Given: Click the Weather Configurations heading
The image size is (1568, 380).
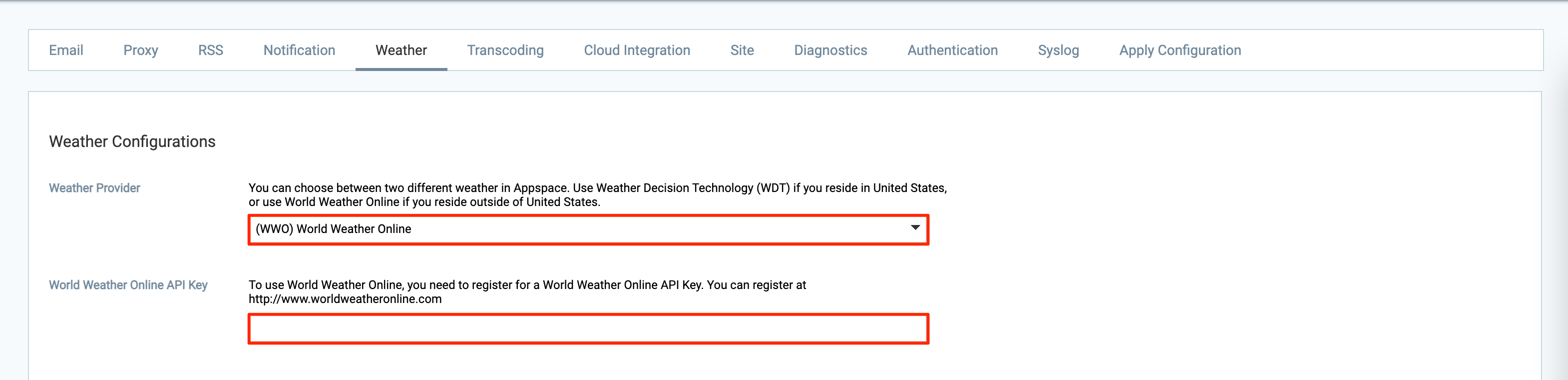Looking at the screenshot, I should [x=132, y=141].
